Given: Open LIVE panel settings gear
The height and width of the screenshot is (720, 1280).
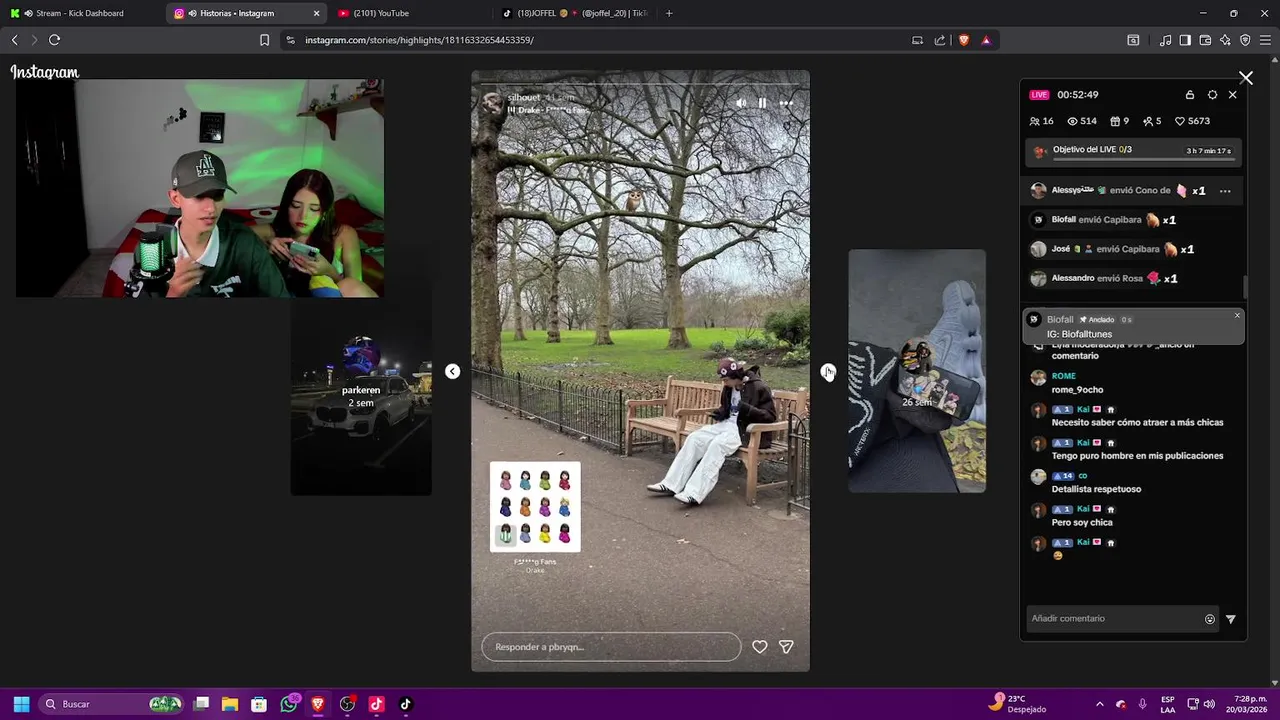Looking at the screenshot, I should [1212, 95].
